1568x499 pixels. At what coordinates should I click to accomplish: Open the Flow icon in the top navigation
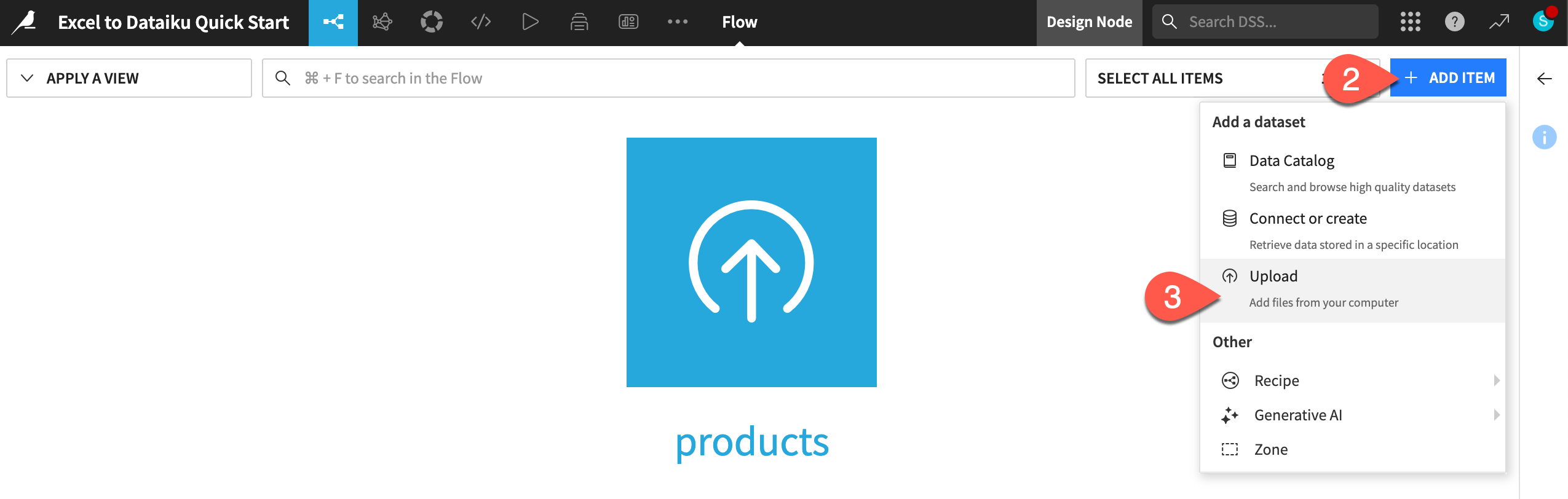333,23
